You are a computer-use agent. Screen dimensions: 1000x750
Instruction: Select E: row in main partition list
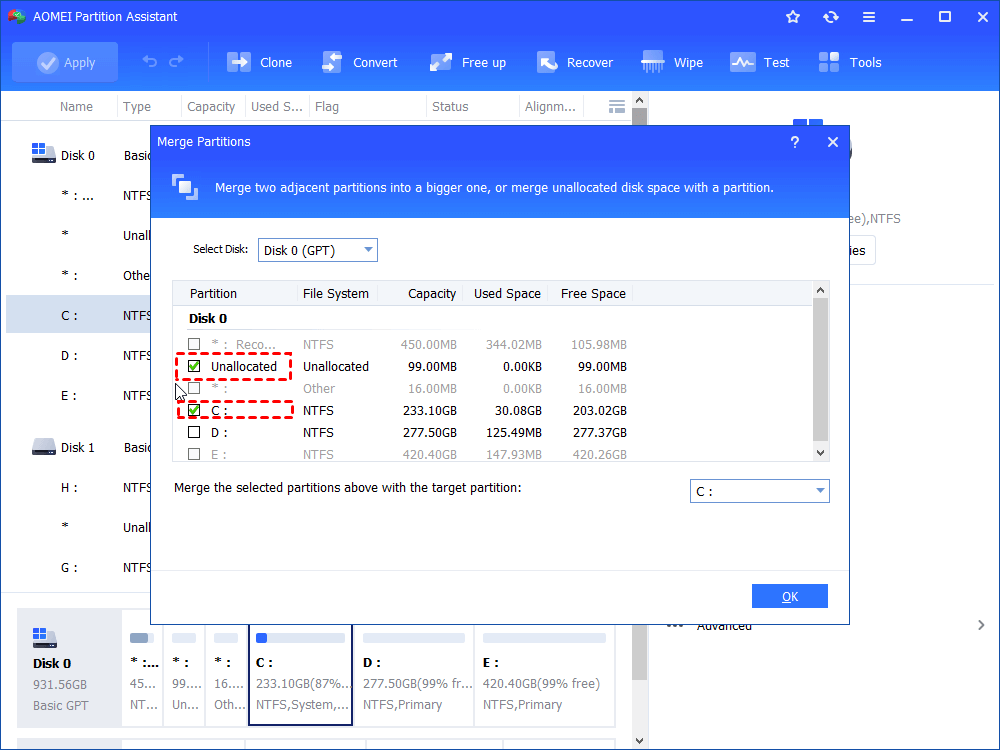tap(78, 395)
